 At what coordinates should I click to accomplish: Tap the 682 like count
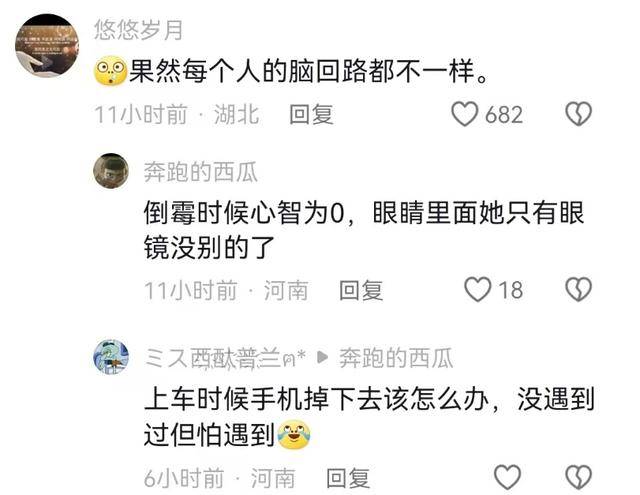pos(504,115)
